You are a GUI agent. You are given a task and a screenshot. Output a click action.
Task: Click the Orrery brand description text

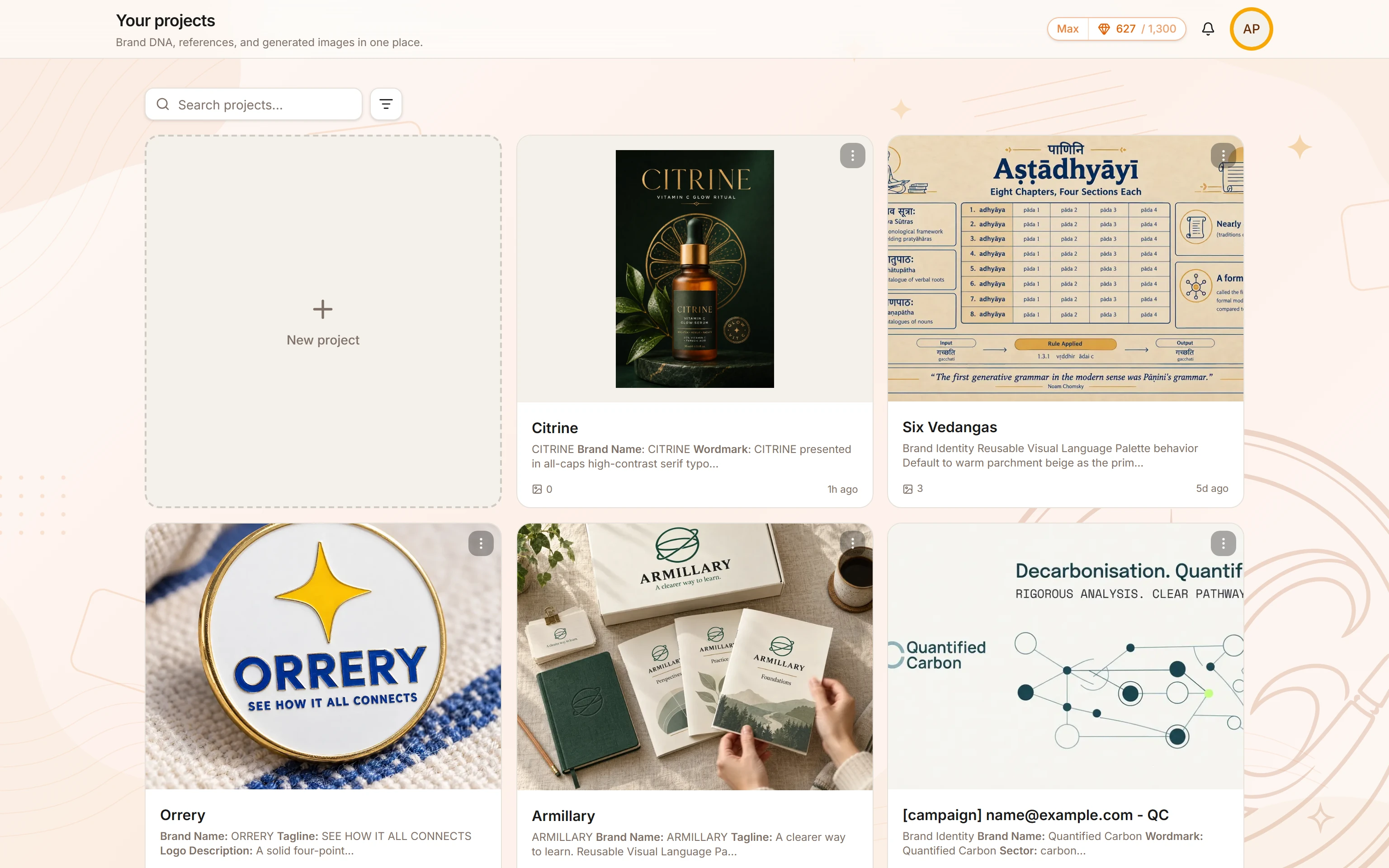point(316,843)
